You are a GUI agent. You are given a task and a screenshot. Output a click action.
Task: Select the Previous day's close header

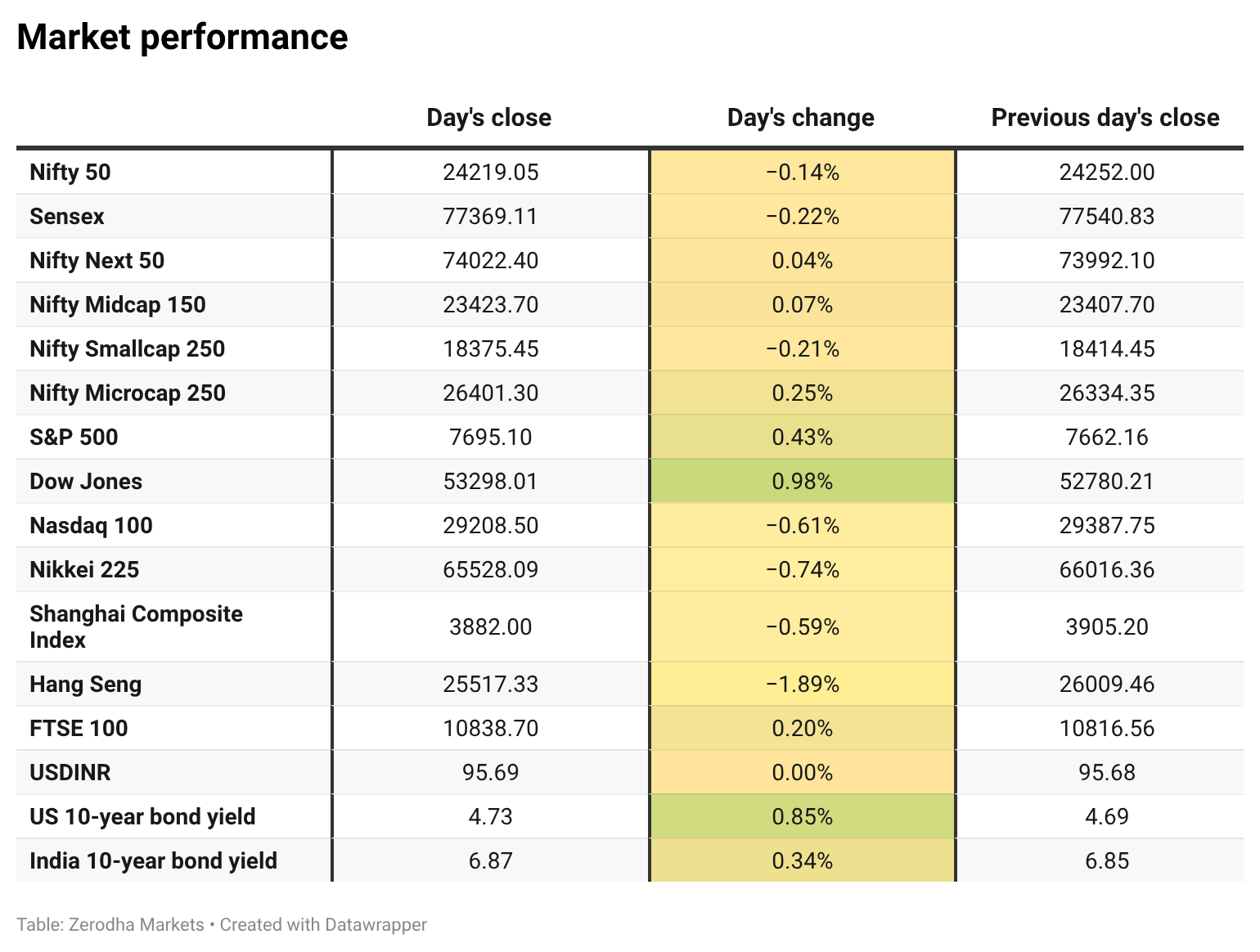(1105, 118)
